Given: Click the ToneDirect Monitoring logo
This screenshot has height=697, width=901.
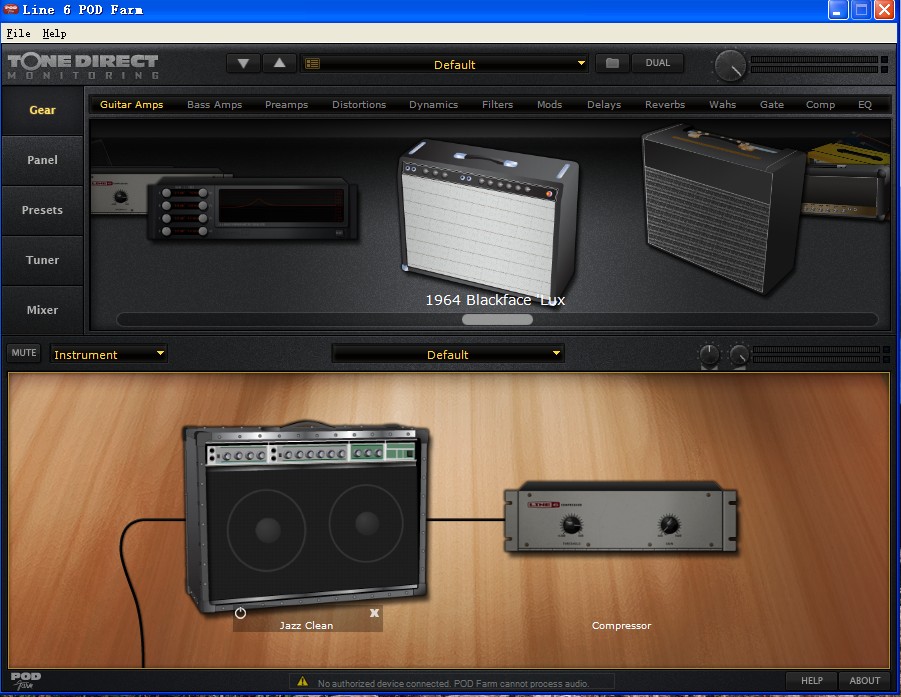Looking at the screenshot, I should point(83,66).
